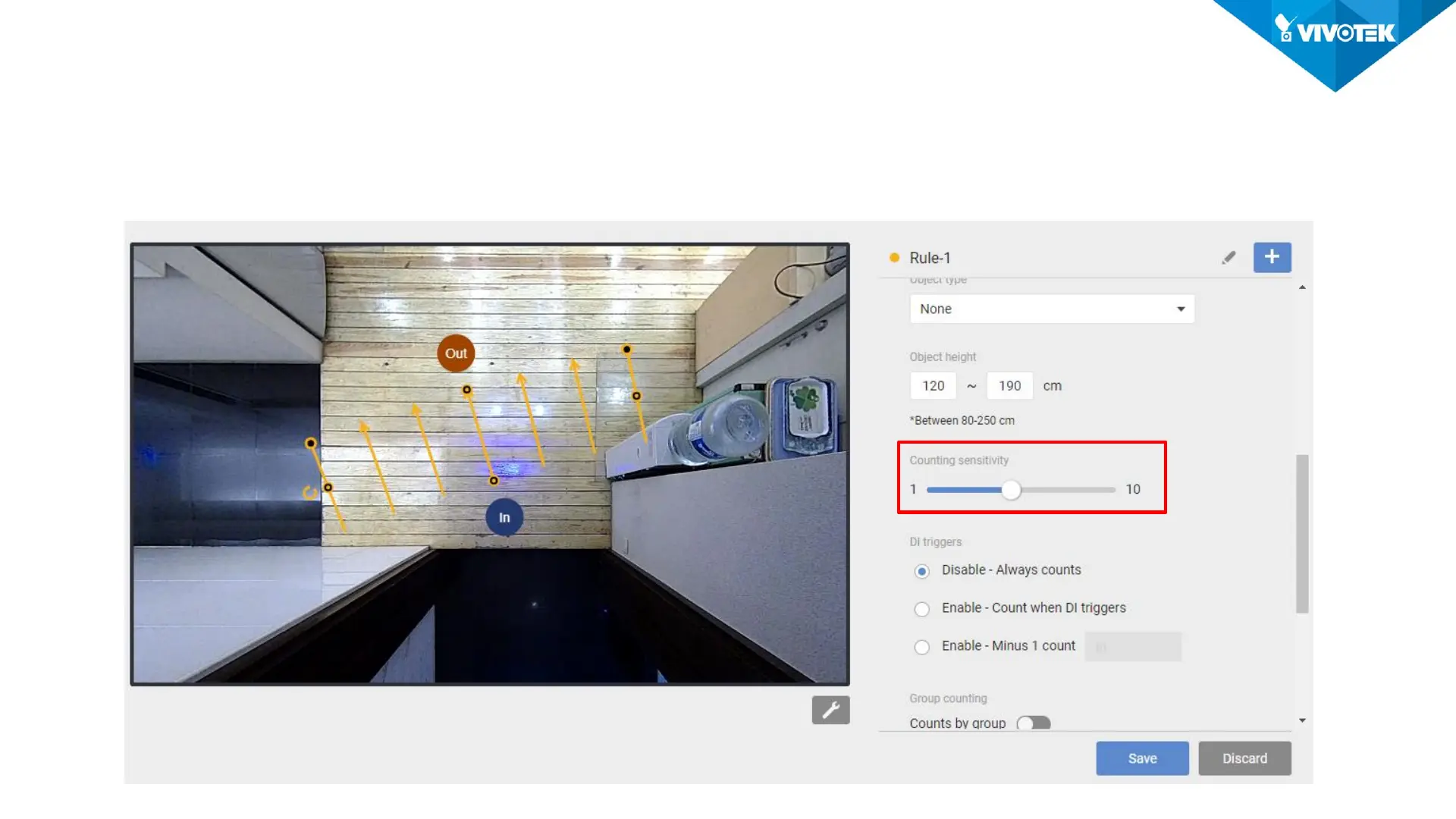The height and width of the screenshot is (819, 1456).
Task: Click the orange Out direction marker
Action: point(456,353)
